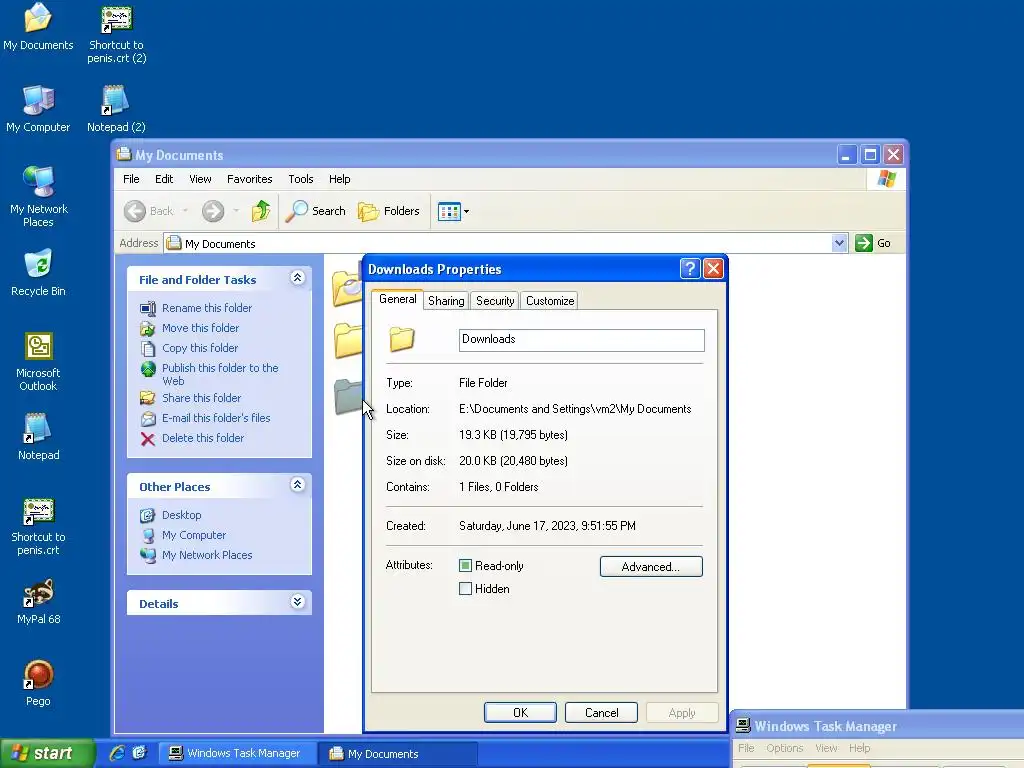Open the My Documents desktop icon
Image resolution: width=1024 pixels, height=768 pixels.
[38, 27]
